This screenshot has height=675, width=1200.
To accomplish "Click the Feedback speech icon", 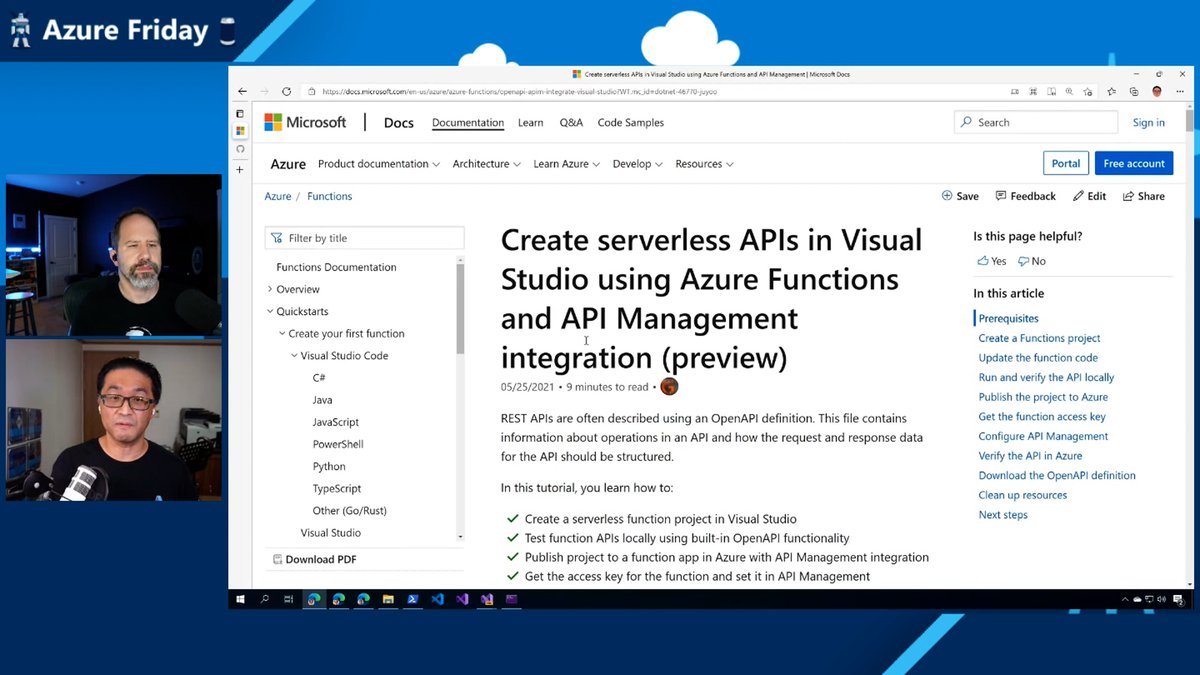I will click(x=1001, y=196).
